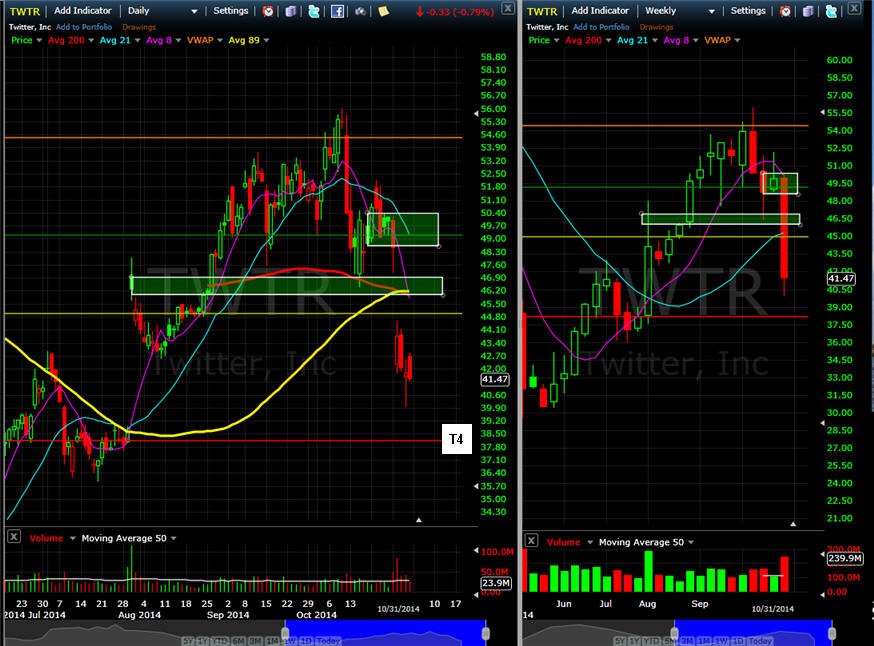Share daily chart via Twitter bird icon
The image size is (874, 646).
click(x=314, y=11)
